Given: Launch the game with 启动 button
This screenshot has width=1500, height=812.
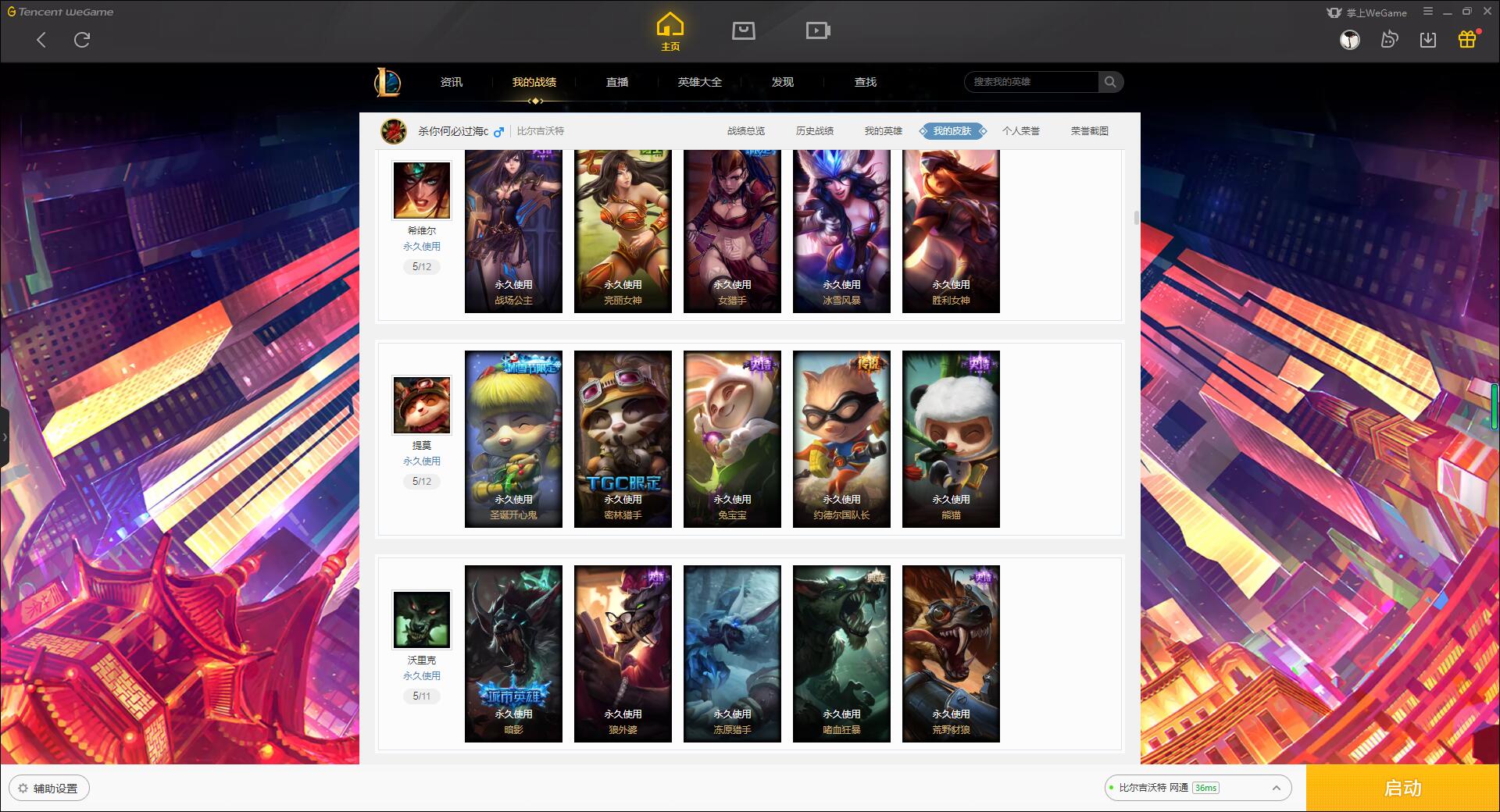Looking at the screenshot, I should [1402, 788].
